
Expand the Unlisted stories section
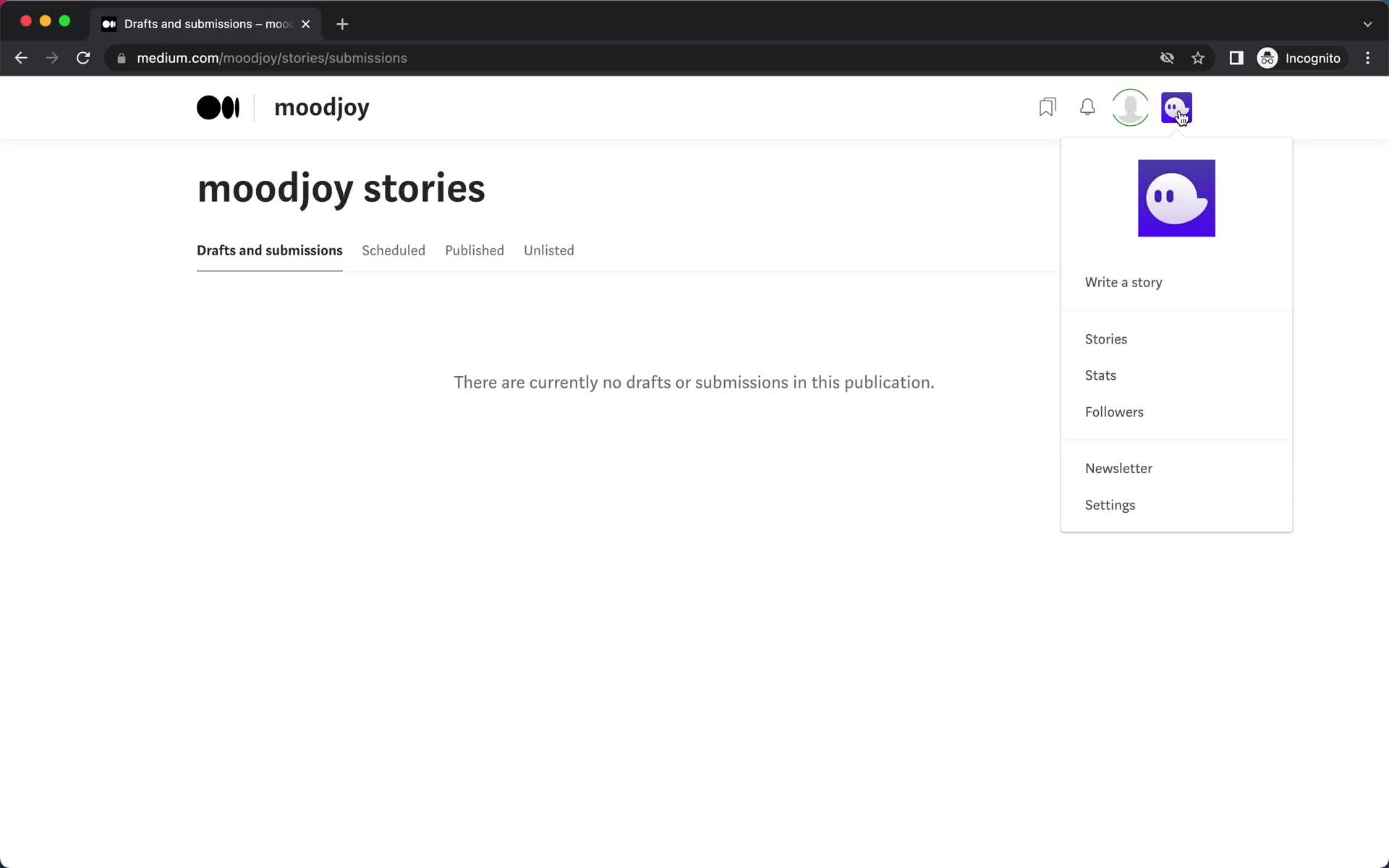pos(549,250)
